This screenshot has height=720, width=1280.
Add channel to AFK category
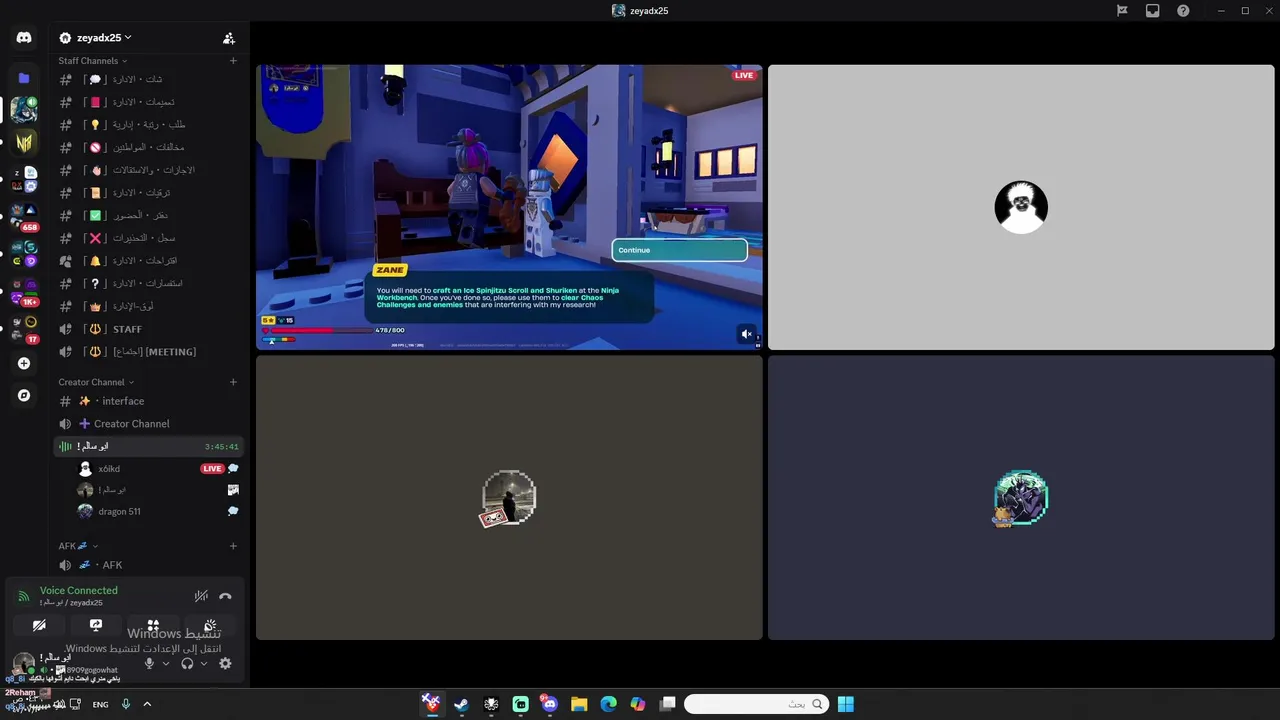click(x=233, y=546)
